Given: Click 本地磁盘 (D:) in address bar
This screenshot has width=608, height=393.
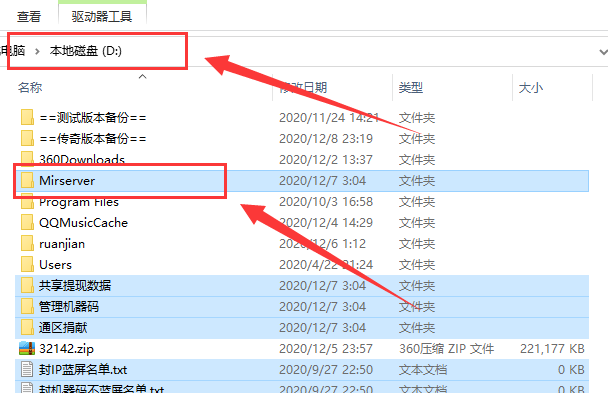Looking at the screenshot, I should (86, 51).
